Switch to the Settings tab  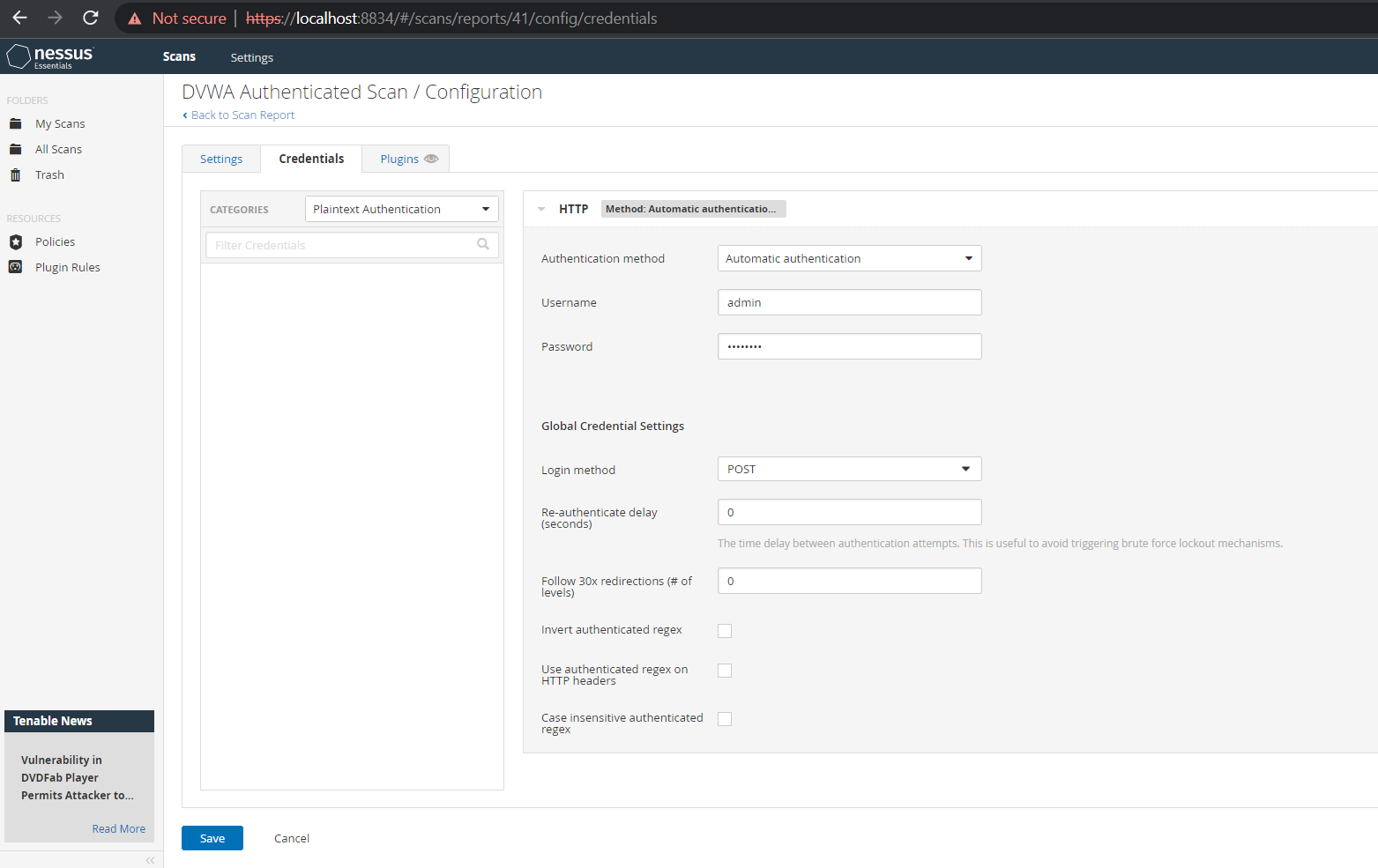point(221,159)
